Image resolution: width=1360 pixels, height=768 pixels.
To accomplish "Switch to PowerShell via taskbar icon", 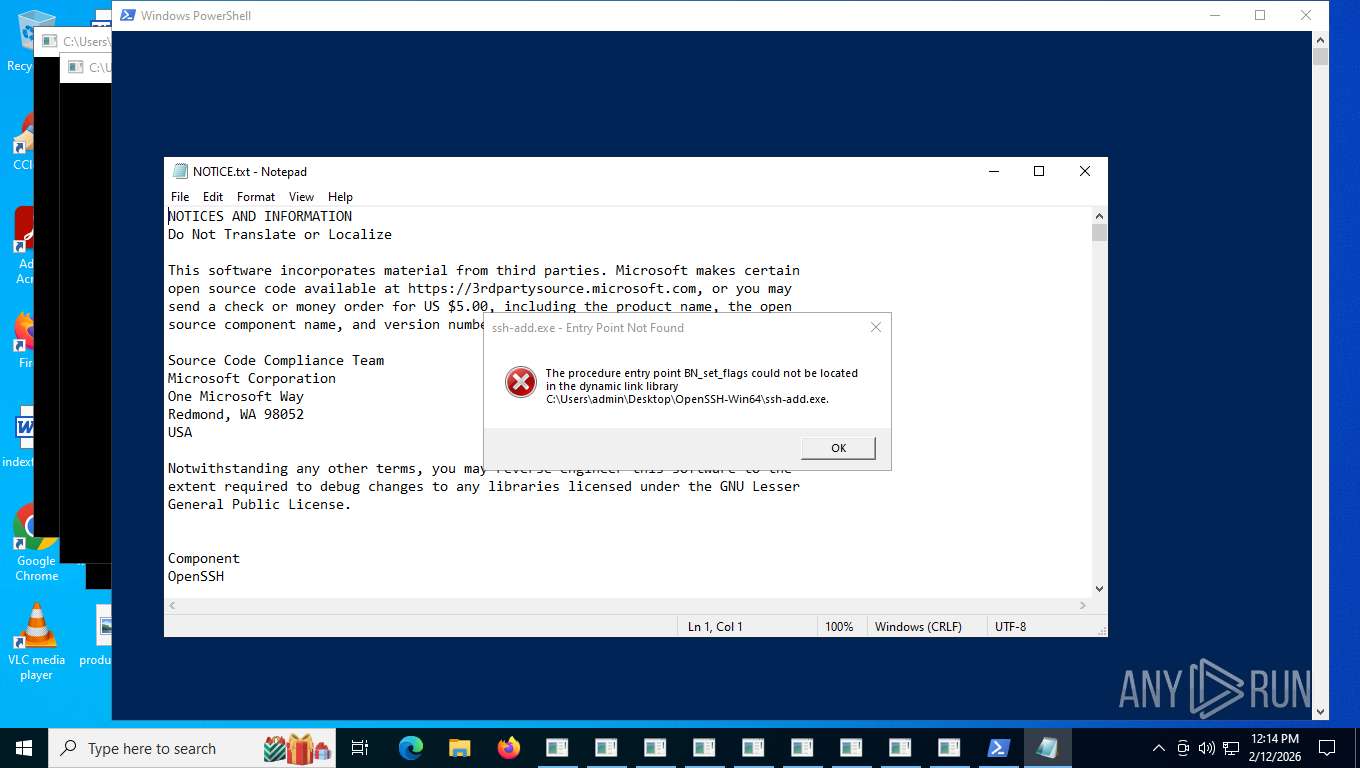I will [x=998, y=748].
